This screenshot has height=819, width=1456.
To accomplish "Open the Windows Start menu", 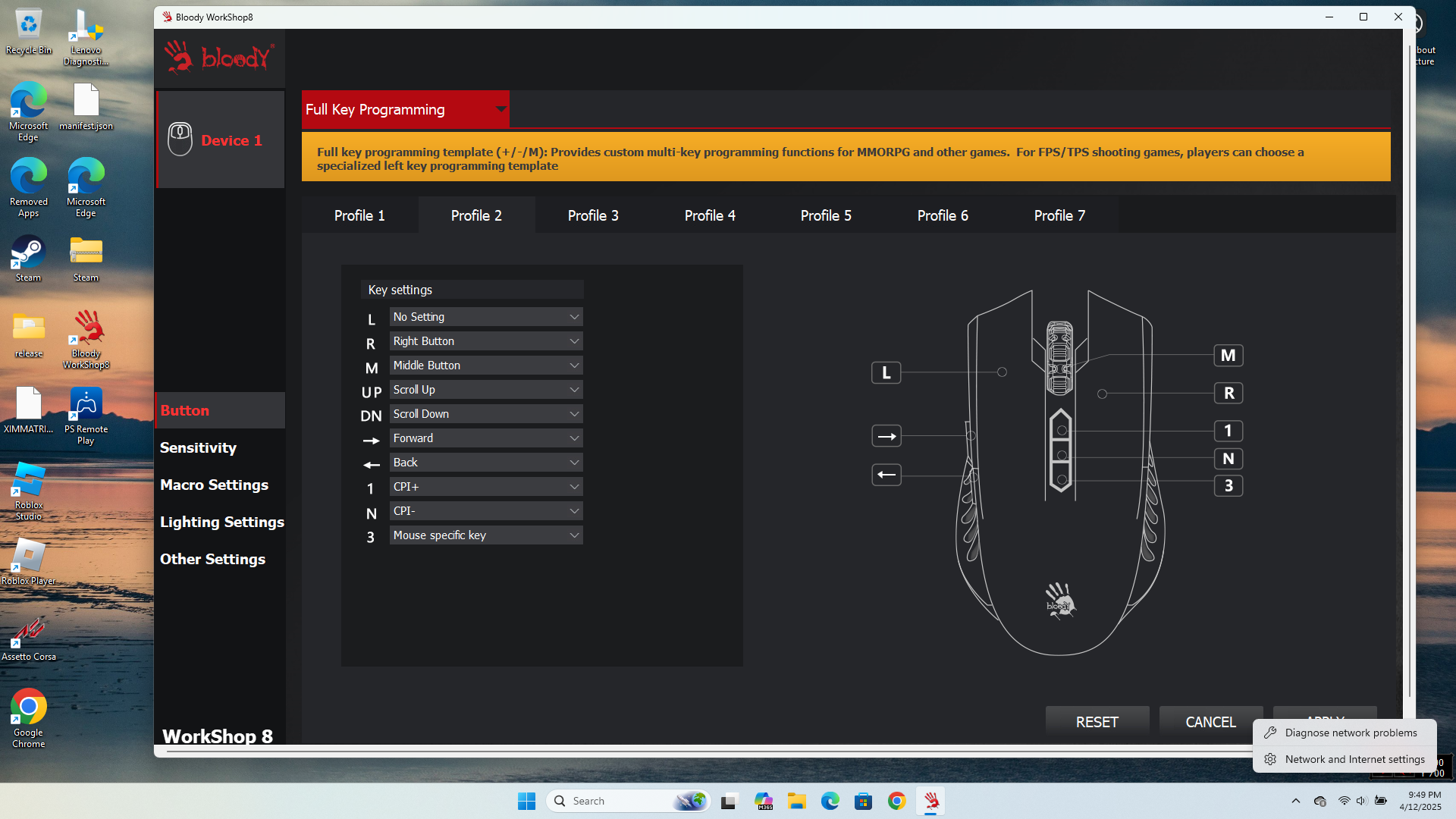I will (526, 801).
